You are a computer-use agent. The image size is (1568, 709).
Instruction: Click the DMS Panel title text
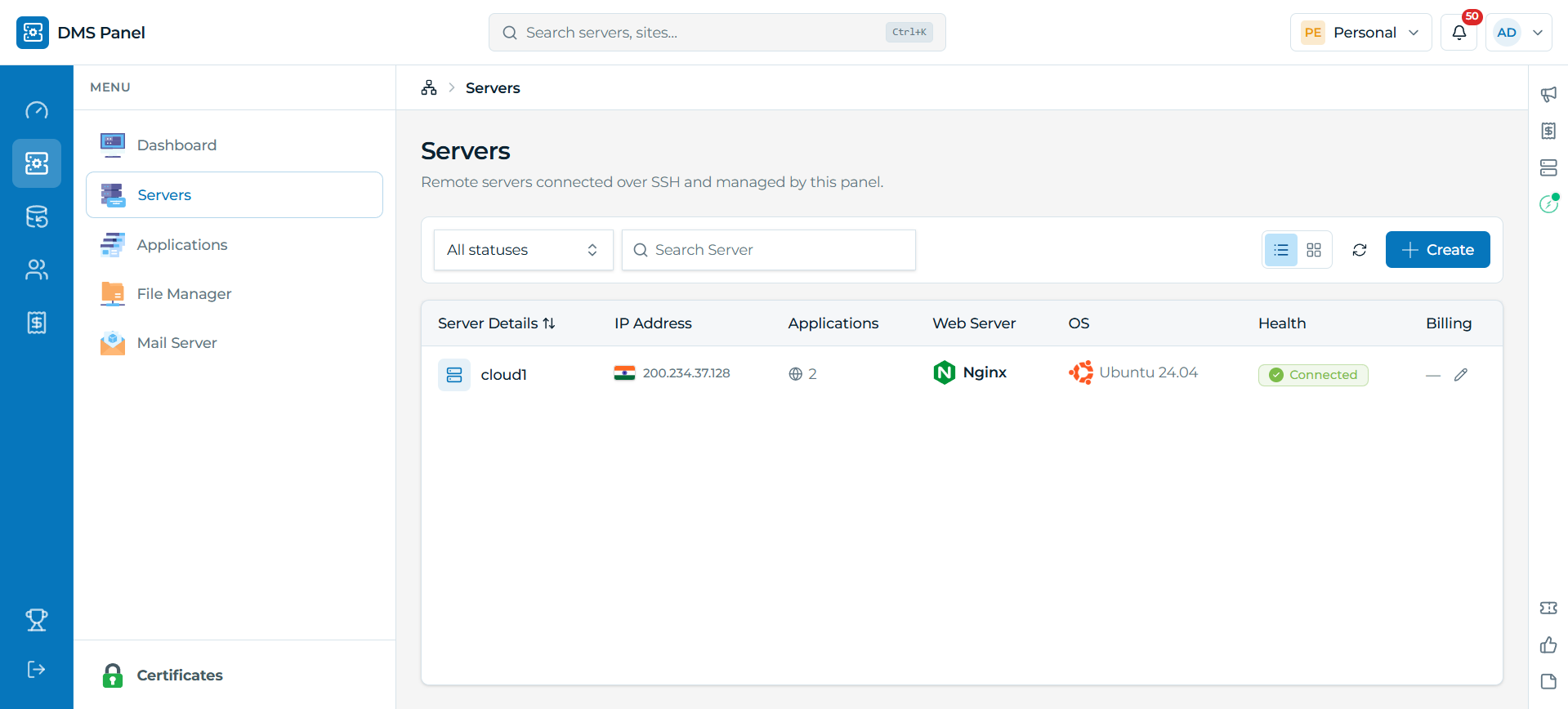(x=101, y=33)
